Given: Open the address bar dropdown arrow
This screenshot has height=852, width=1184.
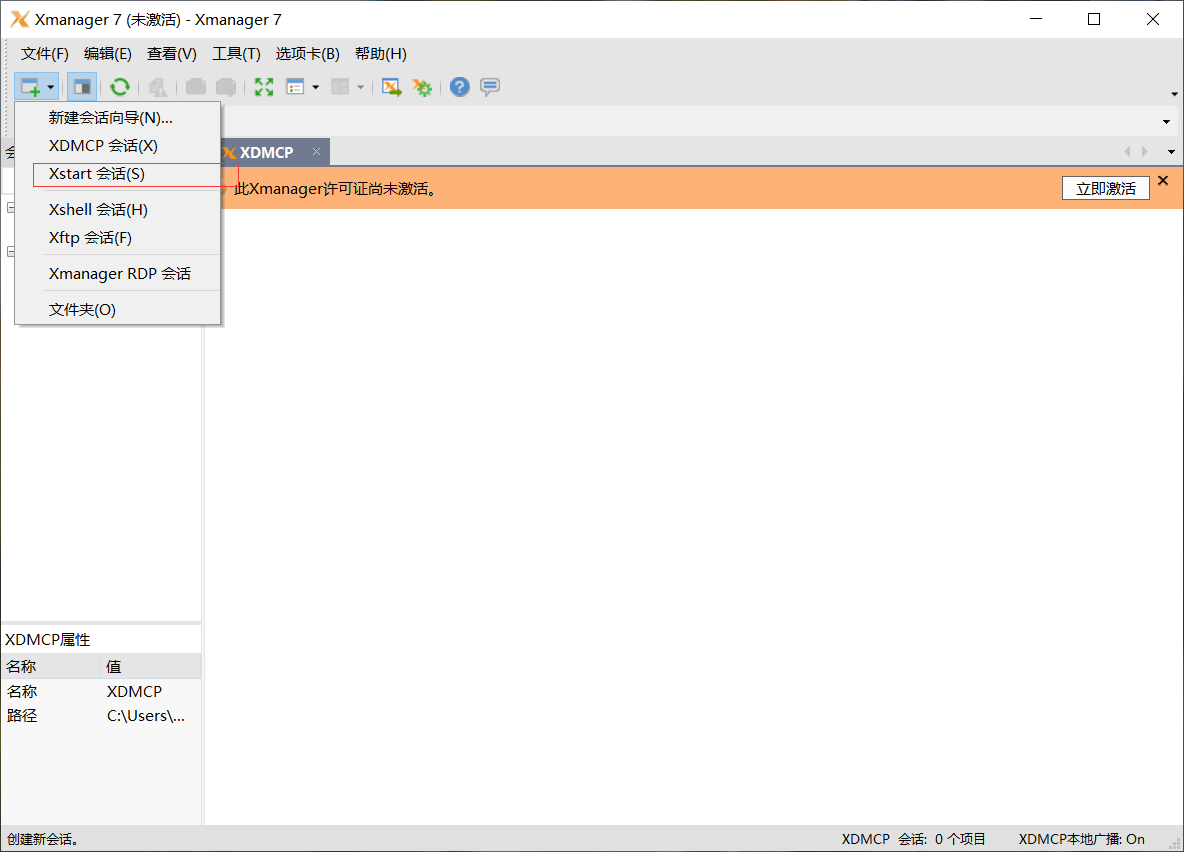Looking at the screenshot, I should [1167, 122].
